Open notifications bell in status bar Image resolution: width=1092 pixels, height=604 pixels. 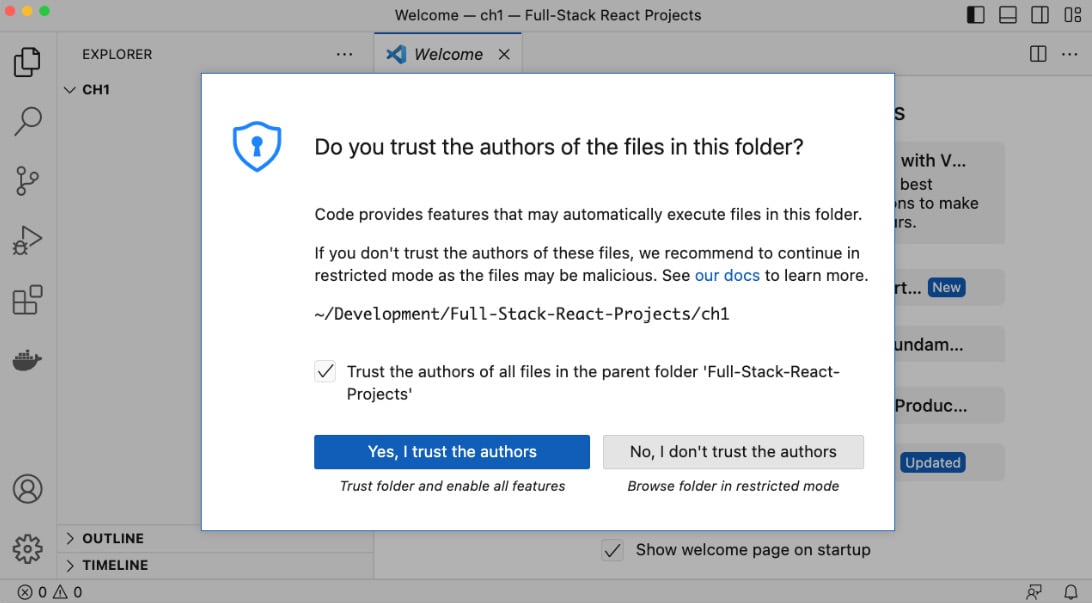(x=1070, y=592)
